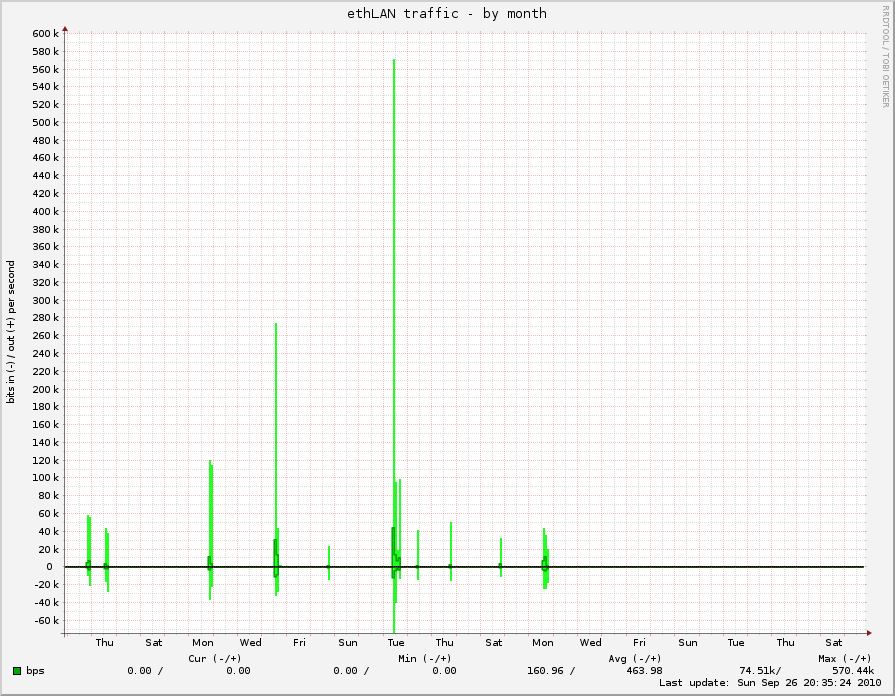This screenshot has width=895, height=696.
Task: Click the 'Avg (-/+)' column header
Action: [x=635, y=658]
